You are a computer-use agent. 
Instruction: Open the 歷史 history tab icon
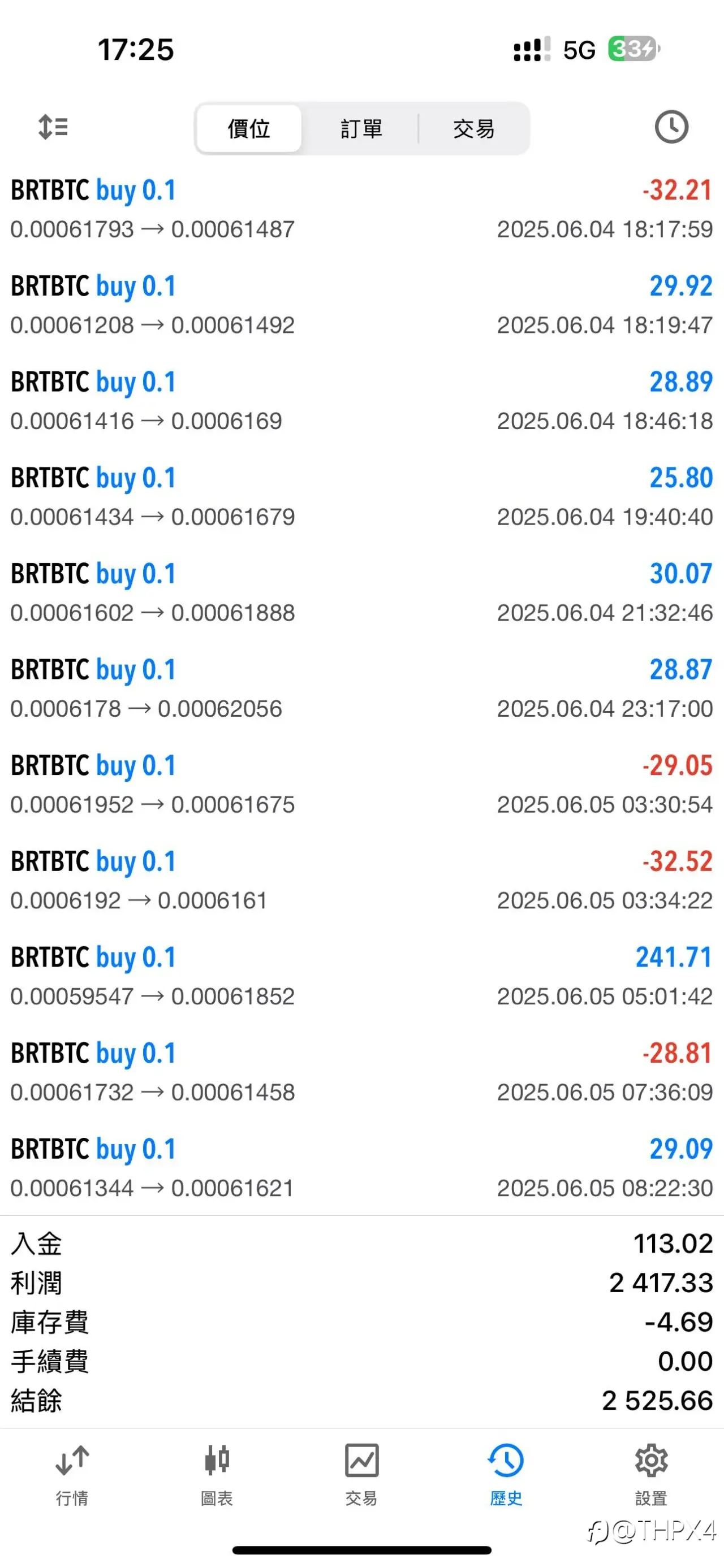click(506, 1474)
